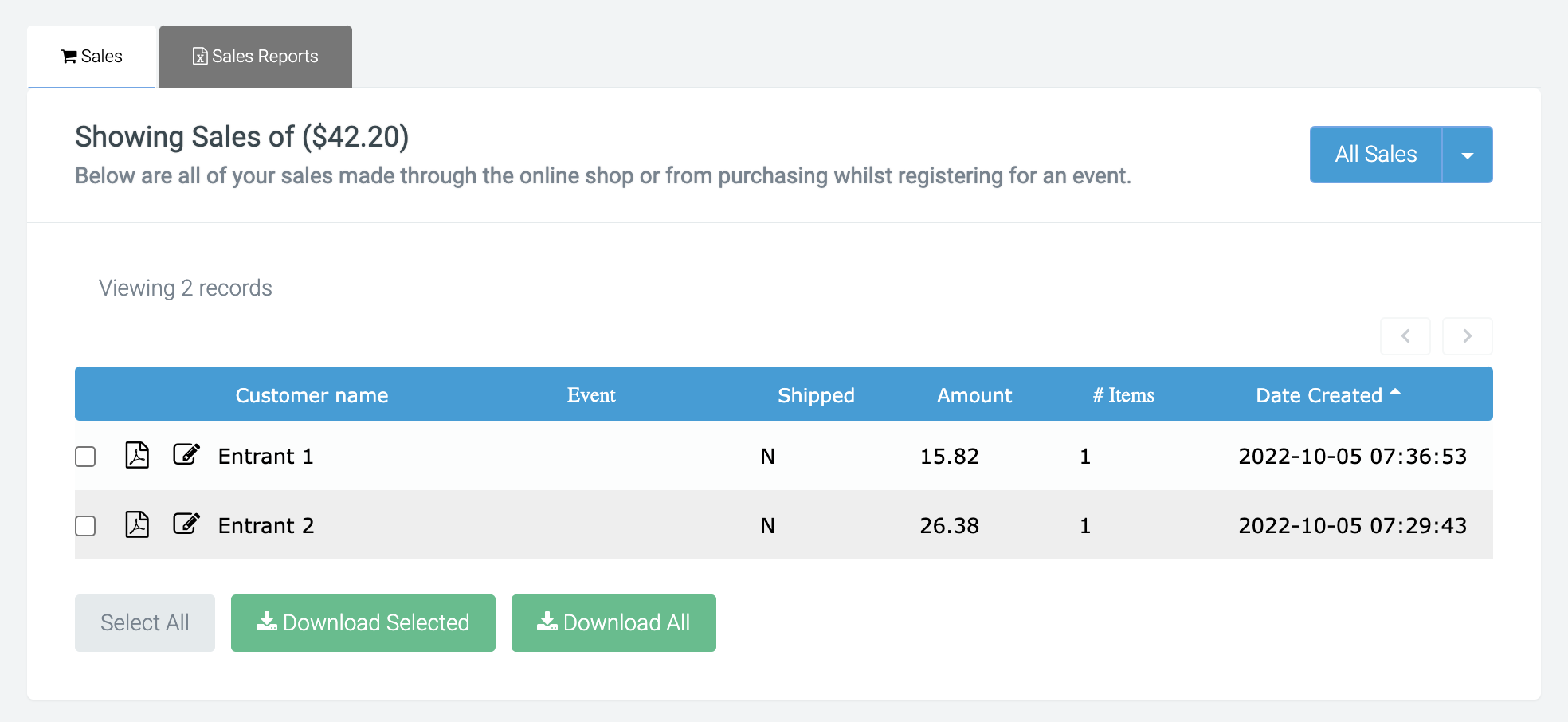Click date 2022-10-05 07:29:43

click(1353, 526)
